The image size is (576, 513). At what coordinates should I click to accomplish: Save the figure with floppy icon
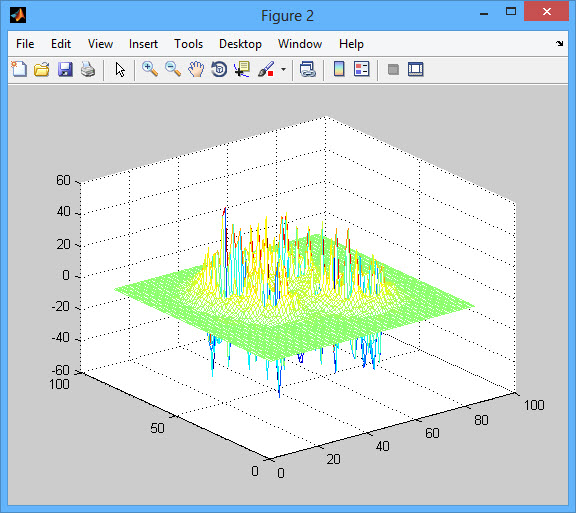point(65,69)
